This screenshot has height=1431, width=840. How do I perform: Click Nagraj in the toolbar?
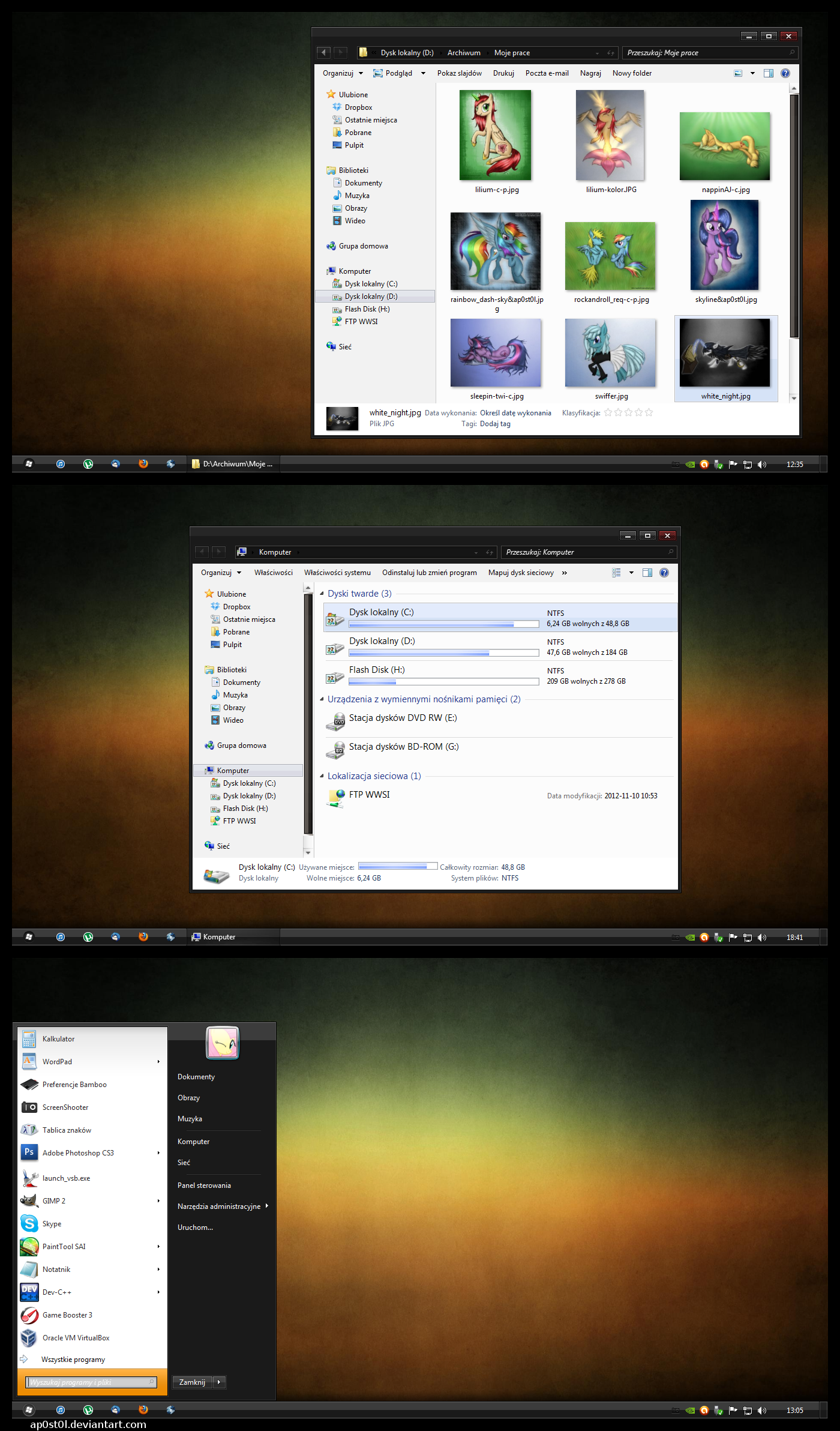click(x=590, y=73)
